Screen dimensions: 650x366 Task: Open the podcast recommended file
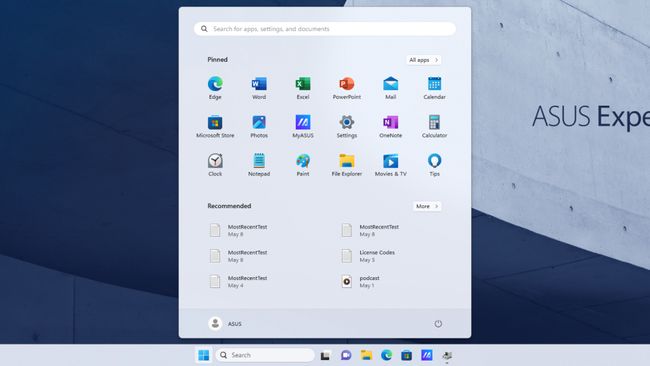361,281
